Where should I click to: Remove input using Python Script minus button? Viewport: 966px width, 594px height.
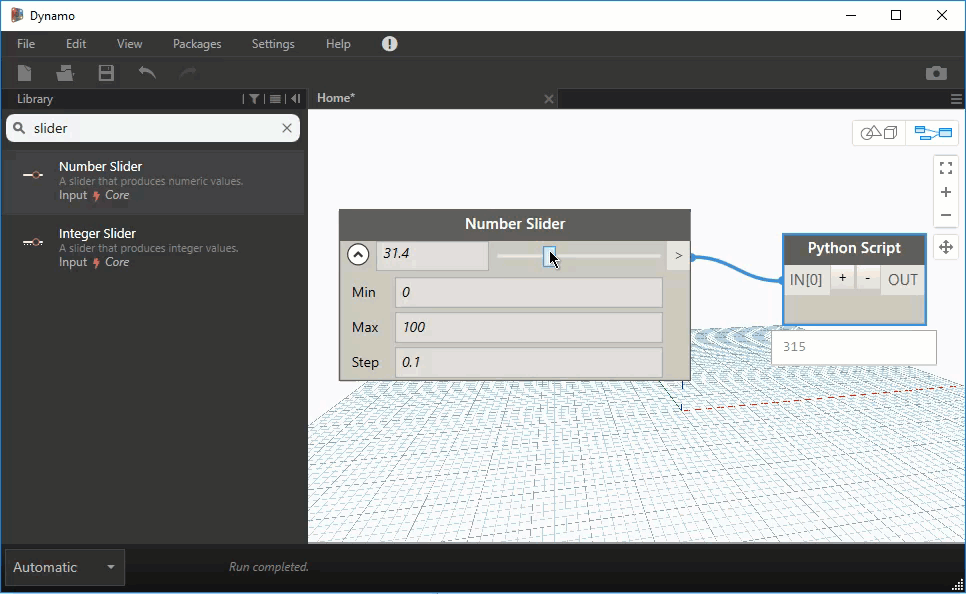click(867, 279)
